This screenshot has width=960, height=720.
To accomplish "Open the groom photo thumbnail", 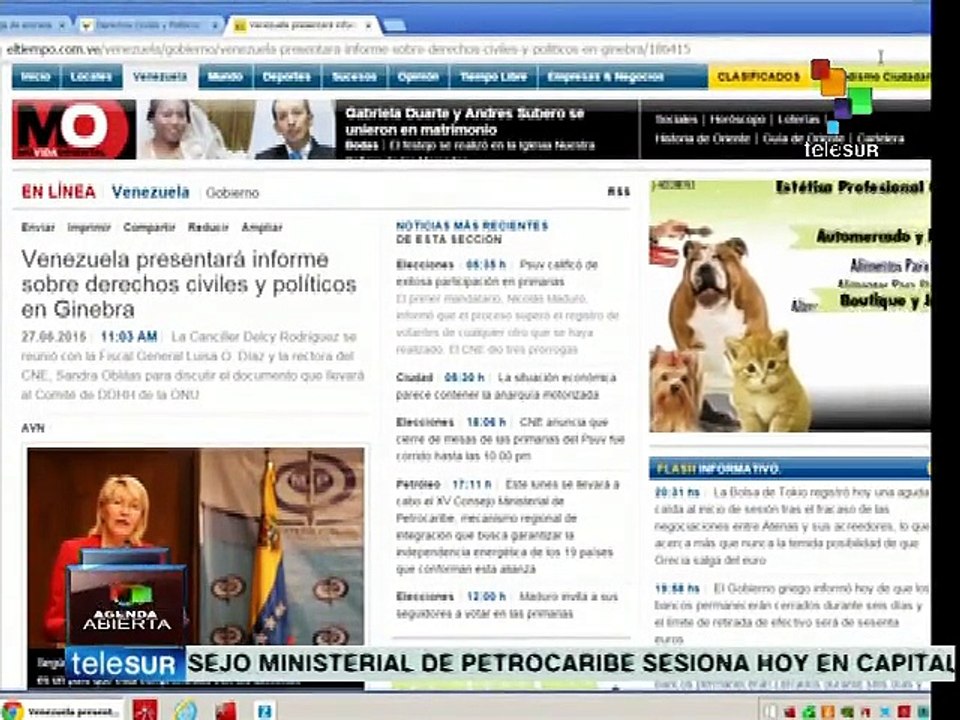I will (294, 129).
